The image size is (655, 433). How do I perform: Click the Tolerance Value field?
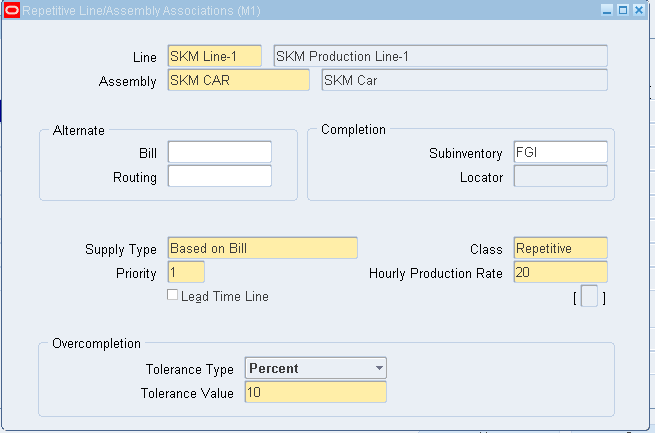pos(316,393)
